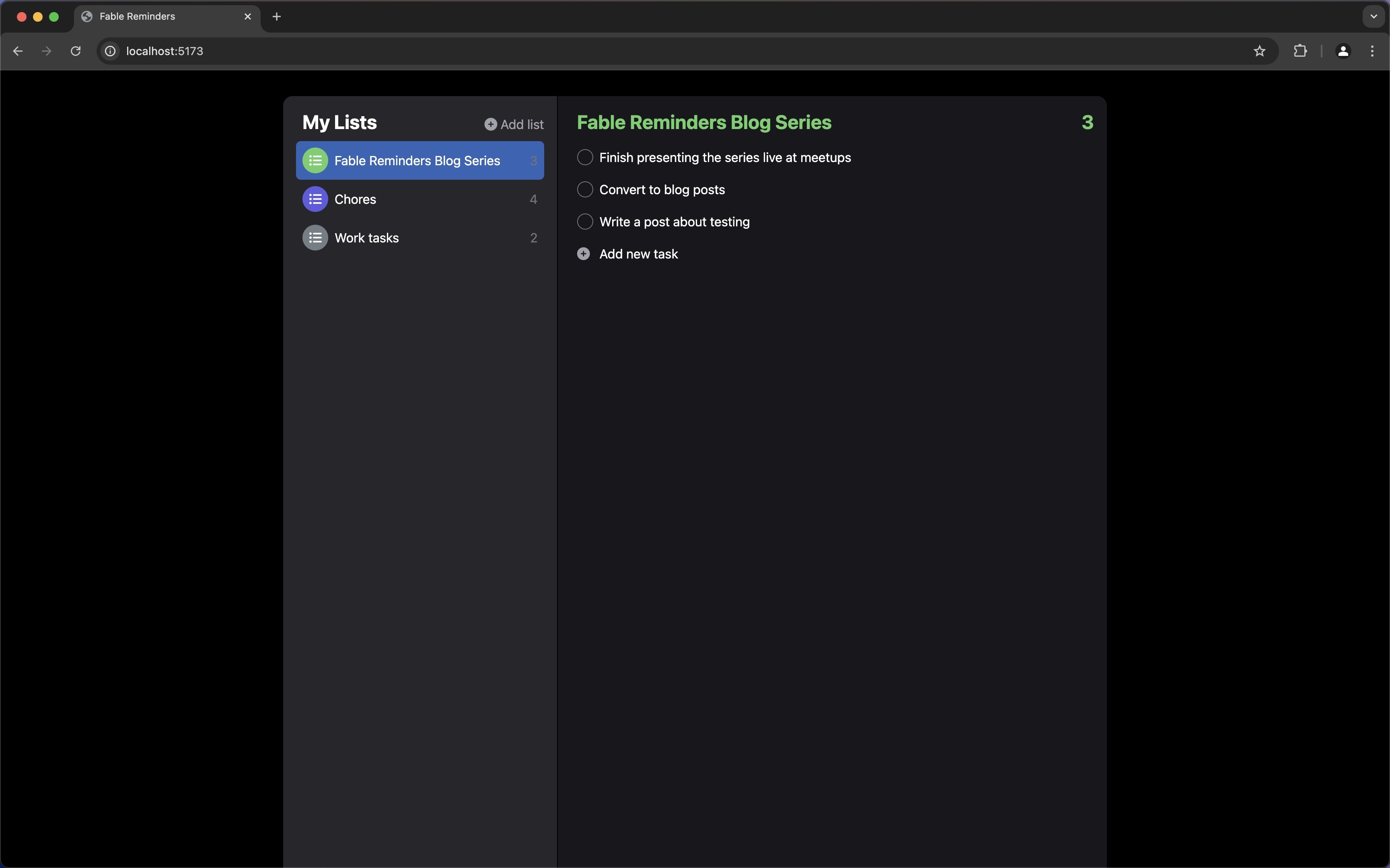Click the task text 'Convert to blog posts'
This screenshot has width=1390, height=868.
coord(662,189)
